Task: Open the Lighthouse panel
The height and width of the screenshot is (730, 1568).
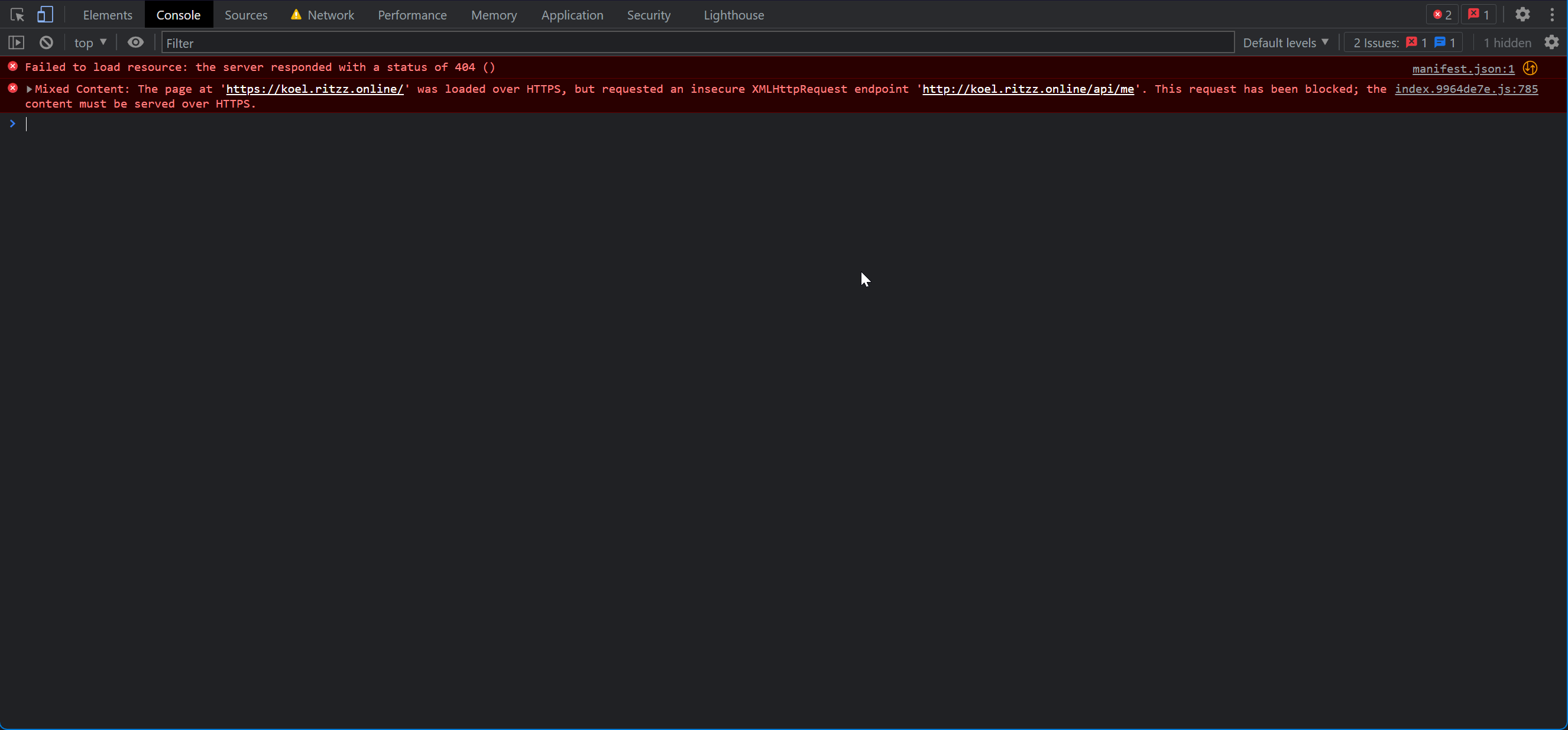Action: point(734,14)
